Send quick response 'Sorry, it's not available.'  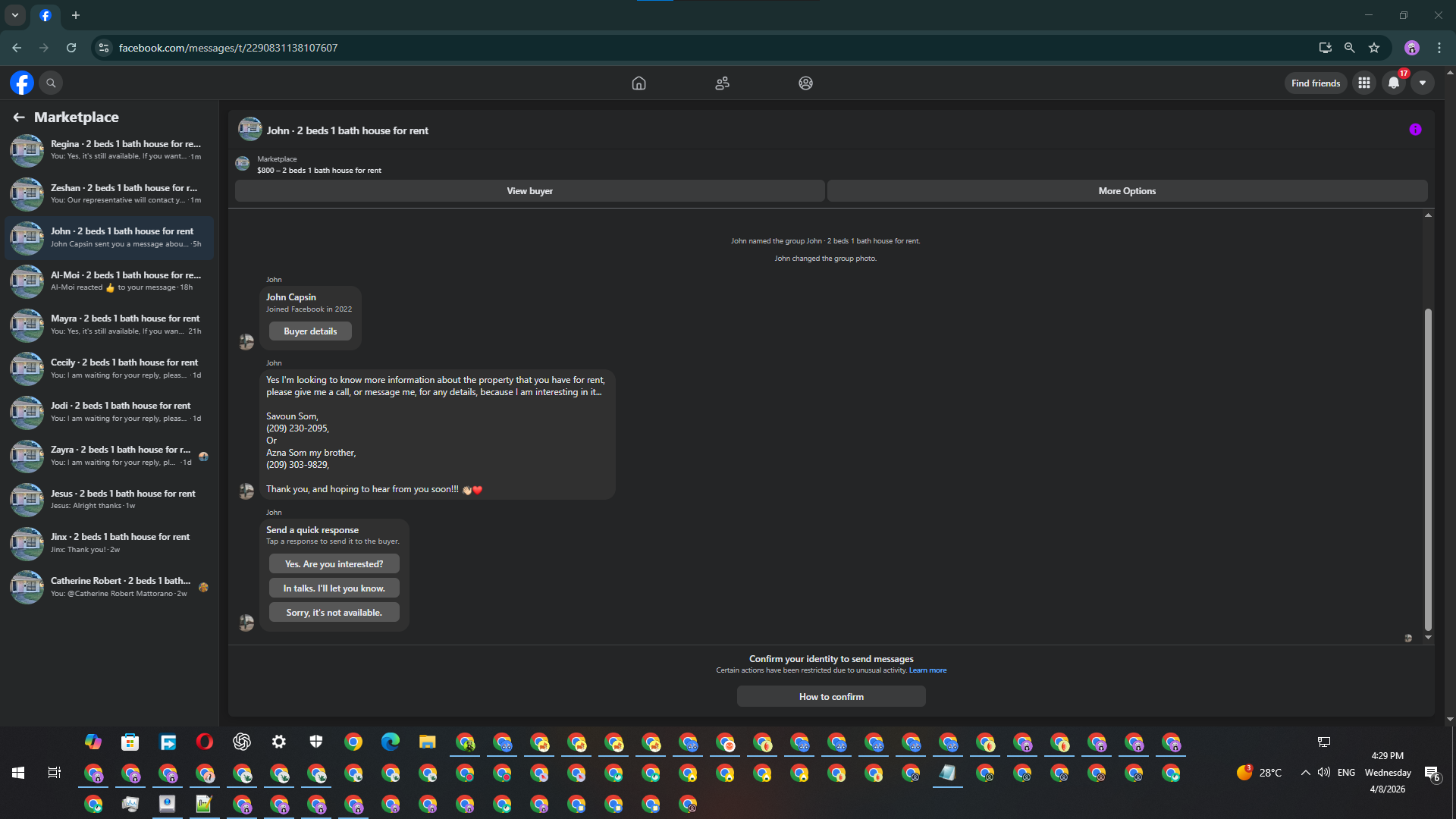coord(334,613)
